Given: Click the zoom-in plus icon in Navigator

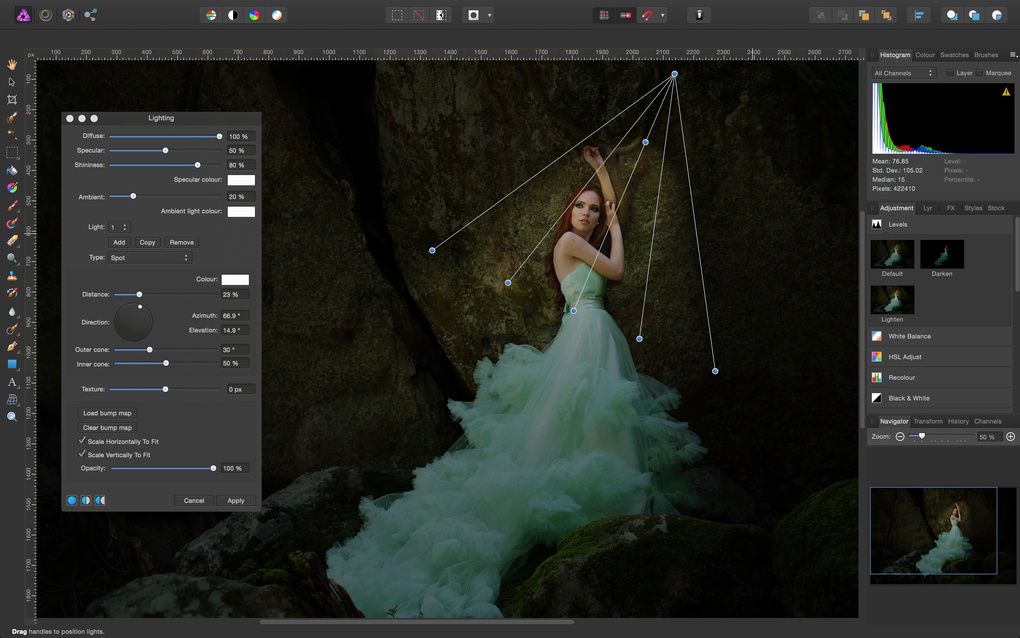Looking at the screenshot, I should [1010, 437].
